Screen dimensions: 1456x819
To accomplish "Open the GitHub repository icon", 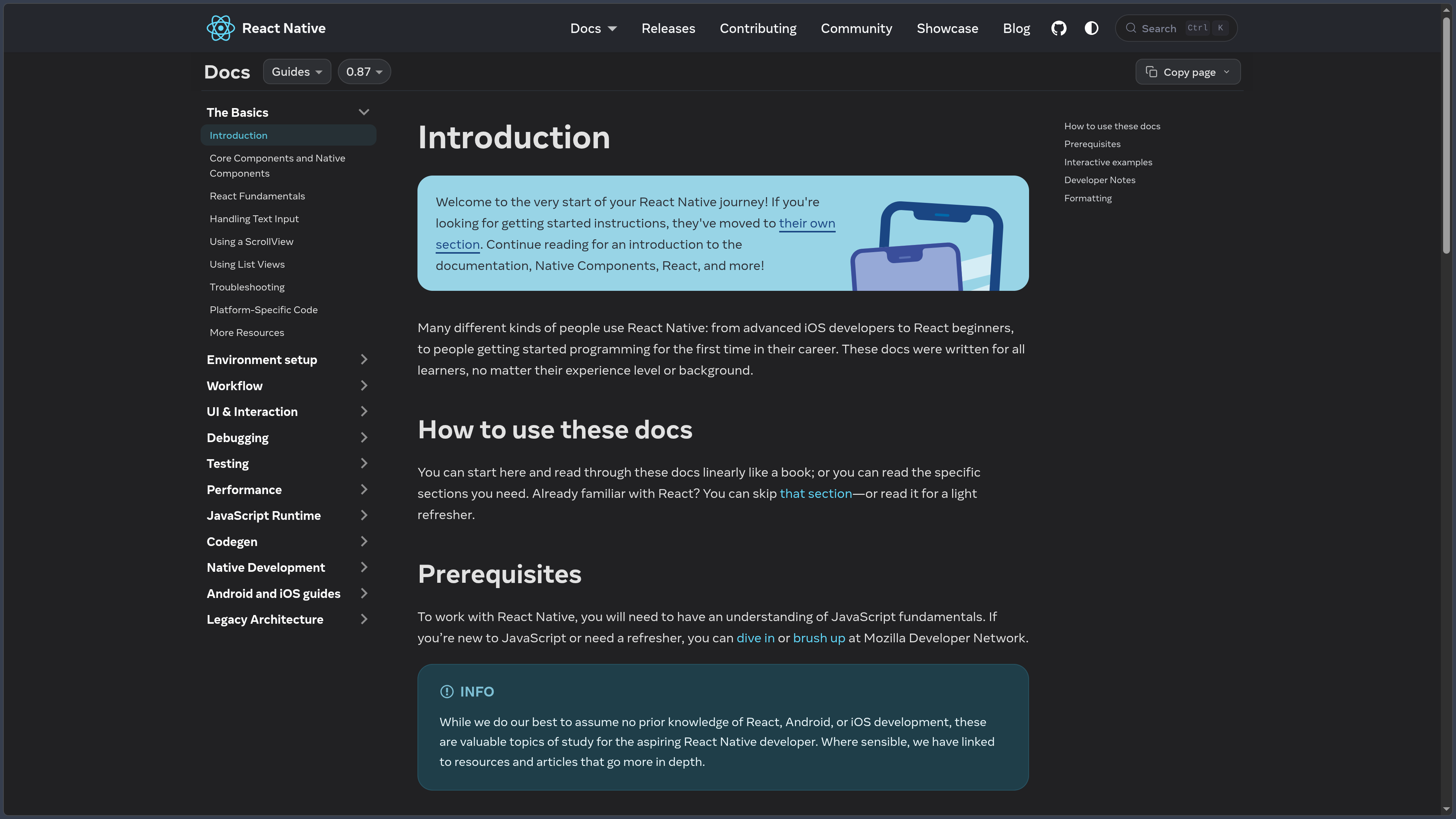I will coord(1059,28).
